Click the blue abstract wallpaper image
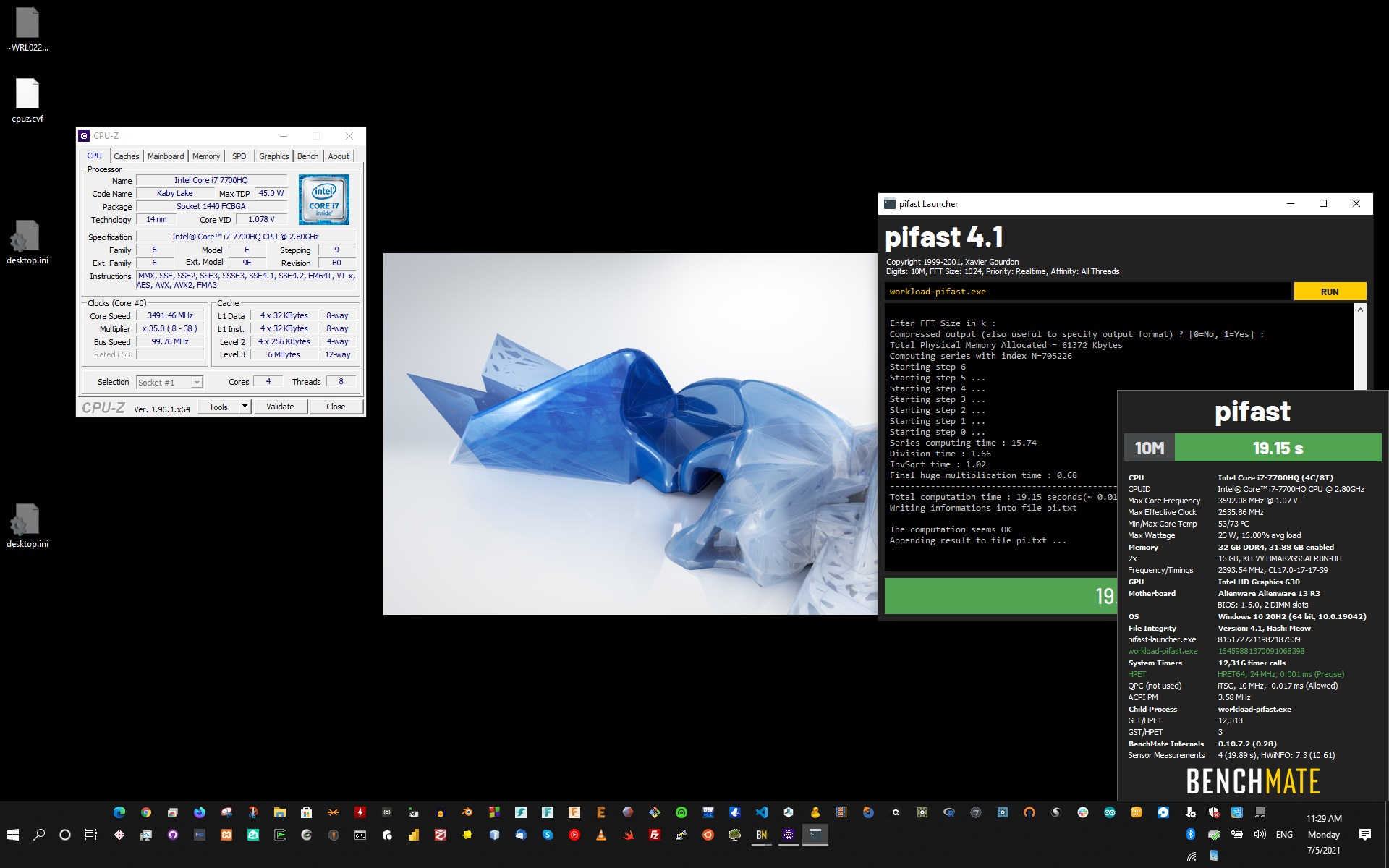 630,434
